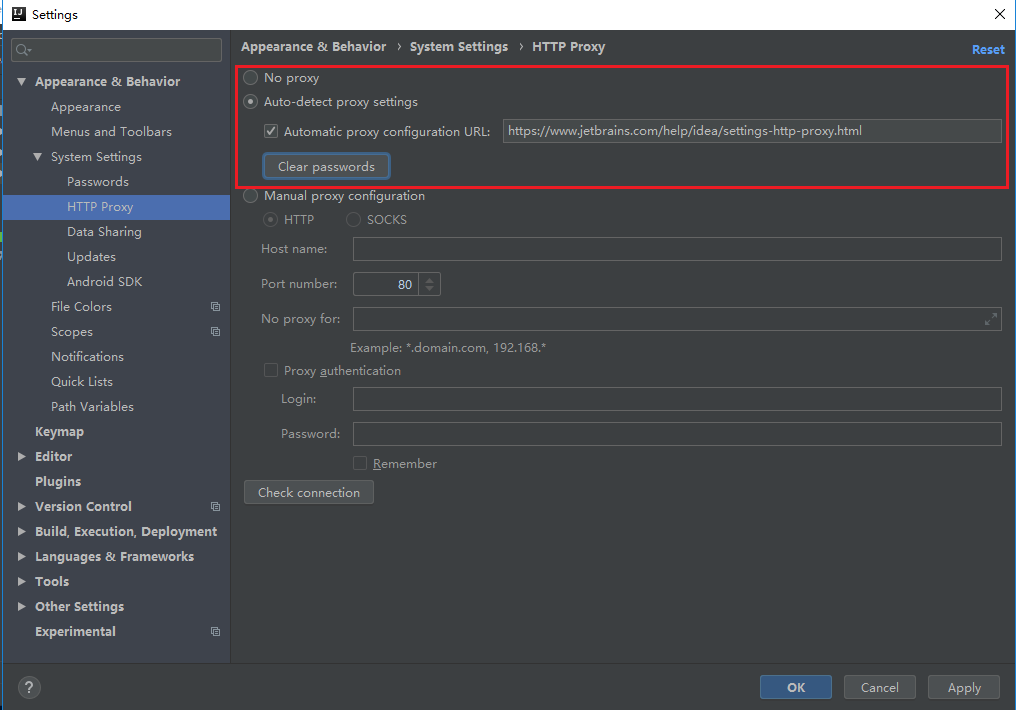Image resolution: width=1016 pixels, height=710 pixels.
Task: Decrease port number with the stepper down arrow
Action: pyautogui.click(x=429, y=288)
